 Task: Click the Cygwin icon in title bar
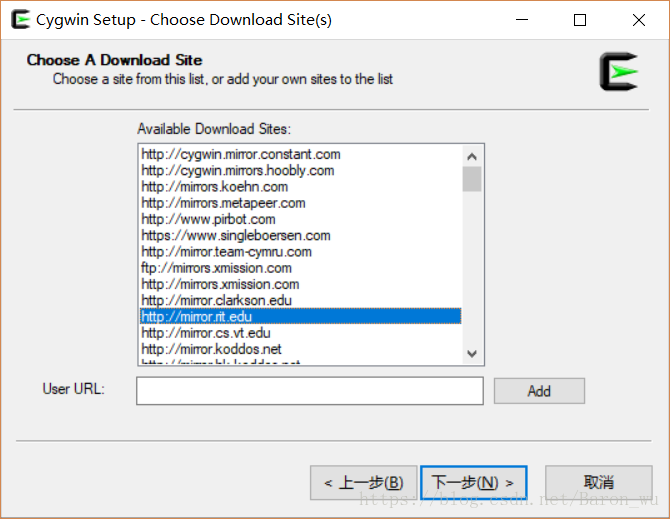[x=20, y=19]
